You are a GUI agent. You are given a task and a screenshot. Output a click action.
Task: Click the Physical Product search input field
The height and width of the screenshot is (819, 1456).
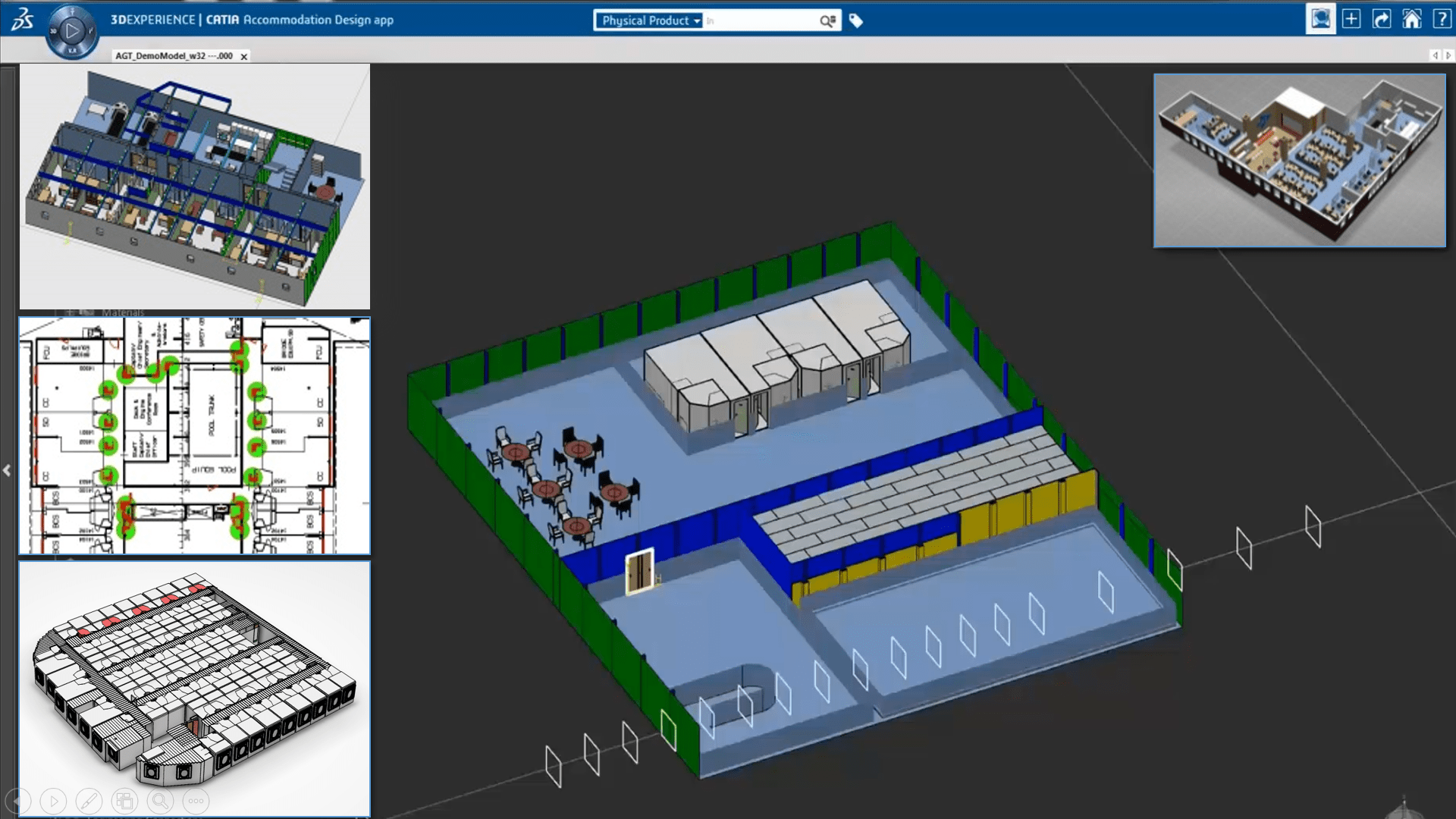tap(761, 20)
